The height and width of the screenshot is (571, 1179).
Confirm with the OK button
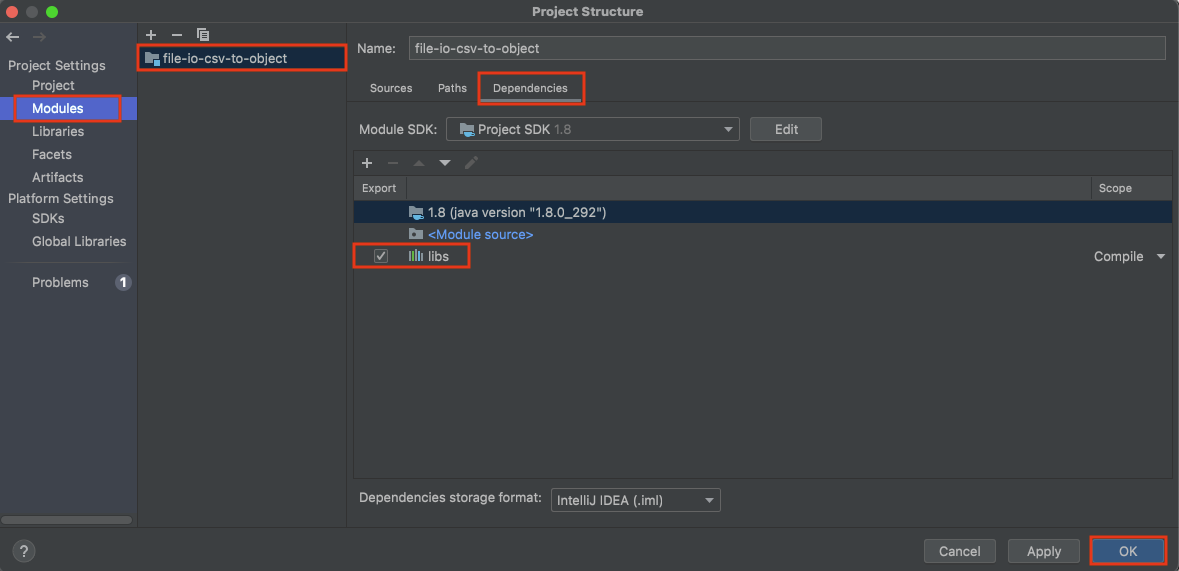[x=1128, y=551]
